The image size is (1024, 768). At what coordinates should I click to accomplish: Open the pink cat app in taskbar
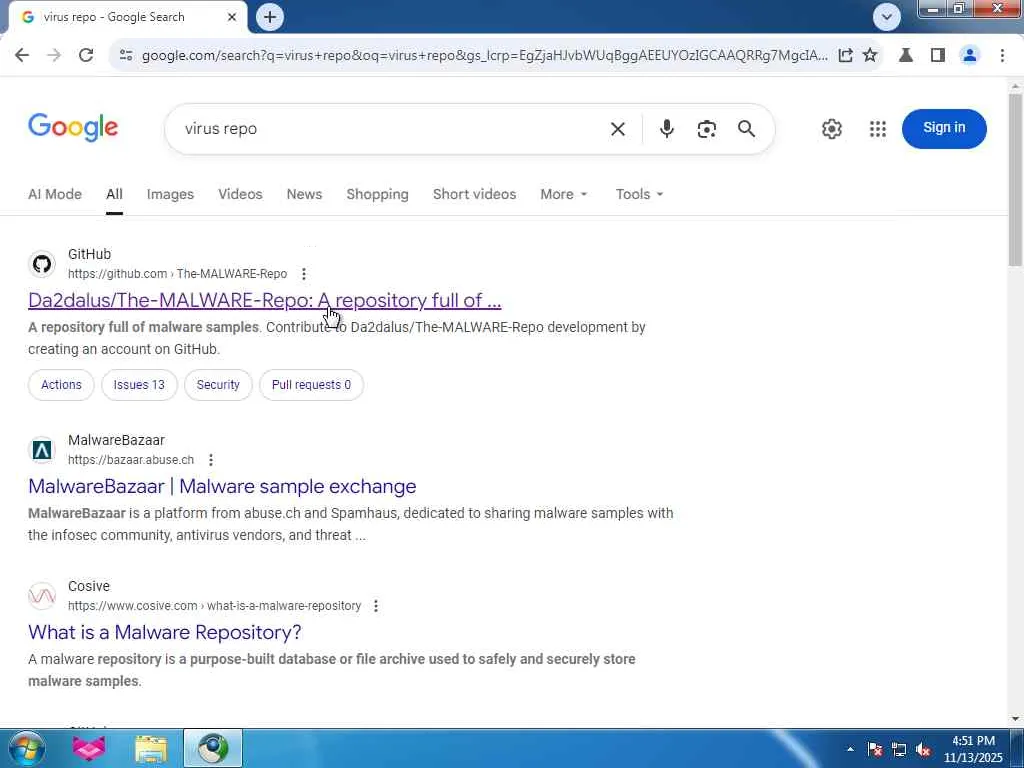pos(89,748)
